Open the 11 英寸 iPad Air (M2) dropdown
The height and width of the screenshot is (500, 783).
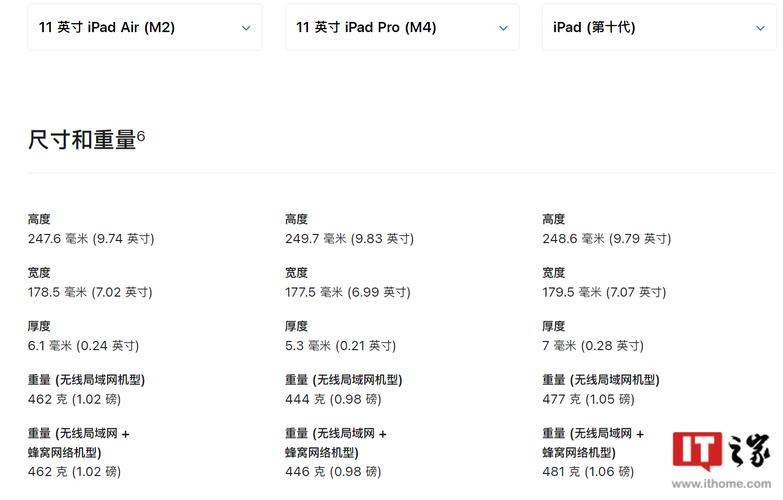tap(144, 28)
